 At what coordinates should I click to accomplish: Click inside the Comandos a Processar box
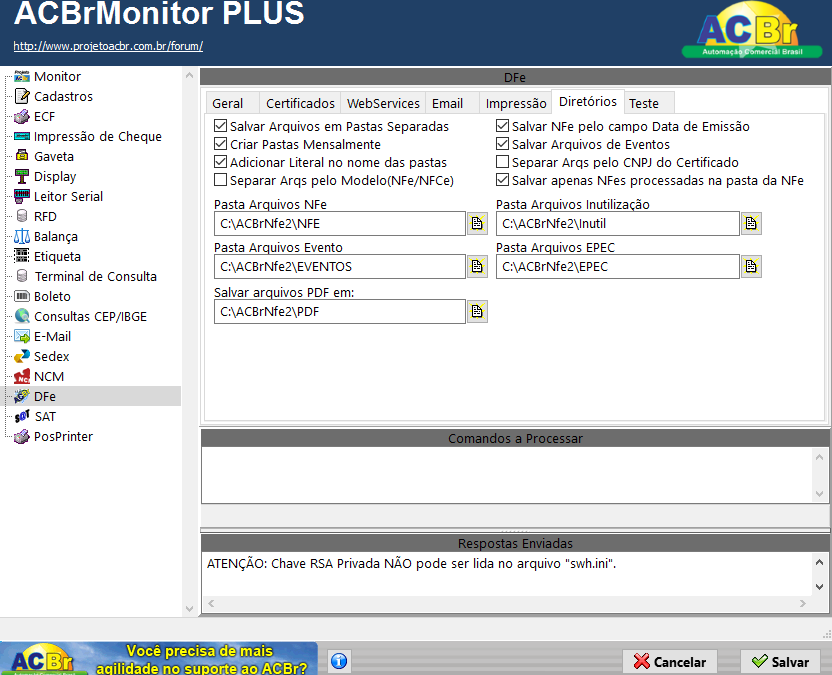pyautogui.click(x=507, y=474)
